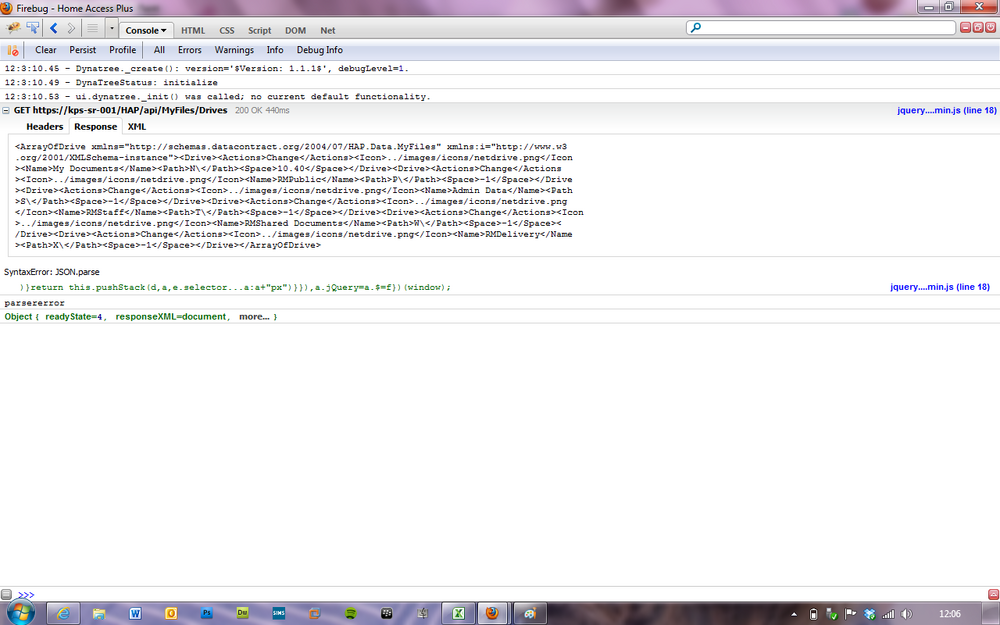This screenshot has width=1000, height=625.
Task: Filter console to Errors only
Action: [x=189, y=50]
